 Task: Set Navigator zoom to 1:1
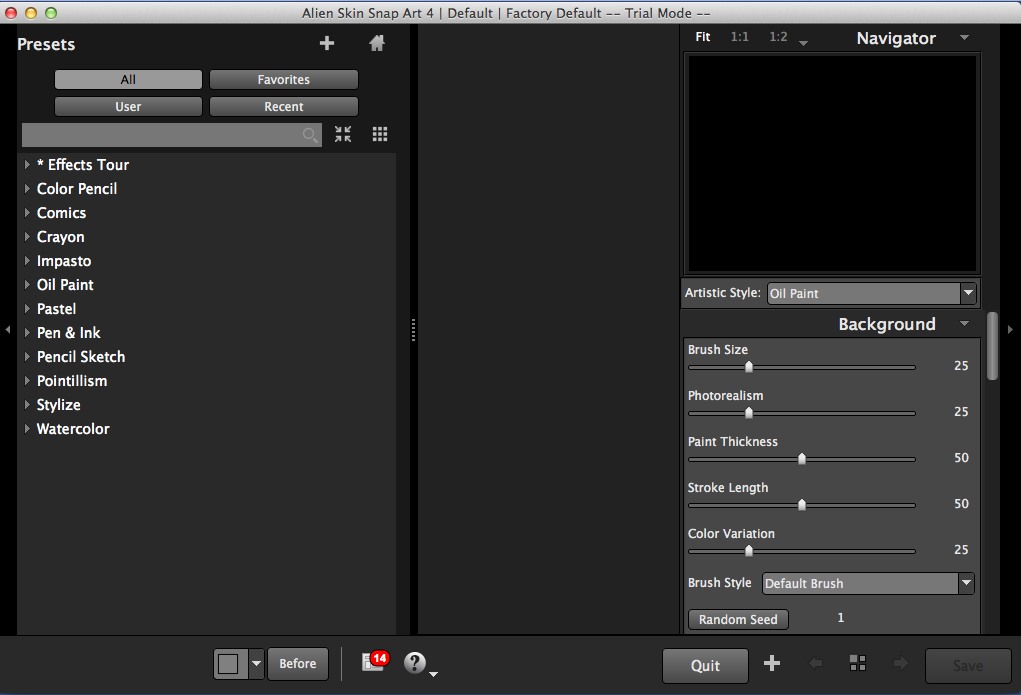click(x=739, y=37)
